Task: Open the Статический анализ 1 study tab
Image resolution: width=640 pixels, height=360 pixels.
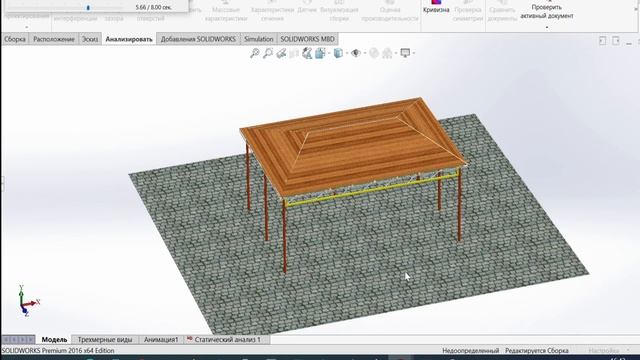Action: [x=227, y=340]
